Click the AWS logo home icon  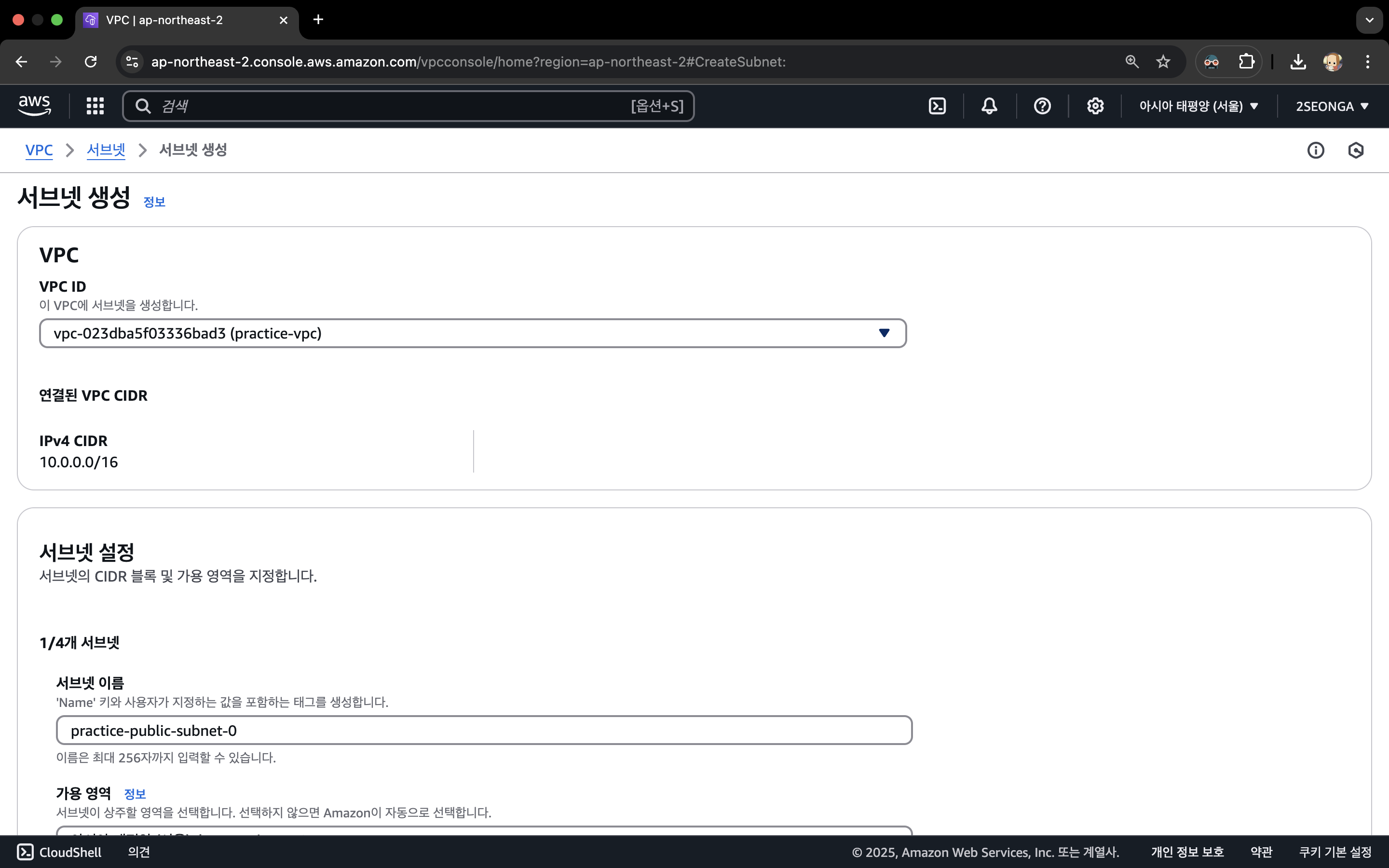(x=34, y=106)
